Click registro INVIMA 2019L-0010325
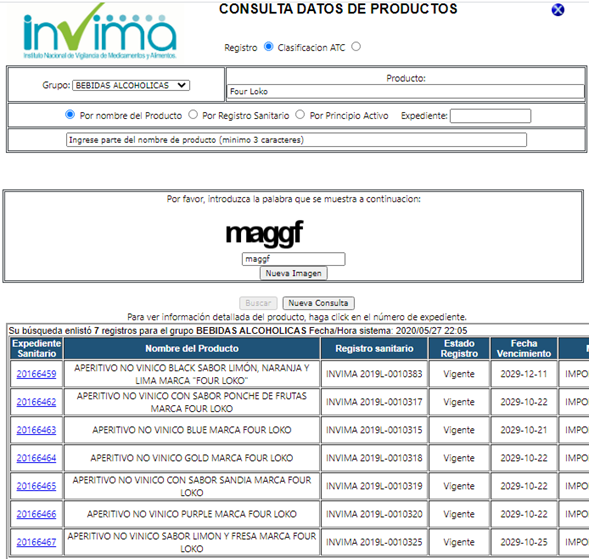 [x=374, y=542]
